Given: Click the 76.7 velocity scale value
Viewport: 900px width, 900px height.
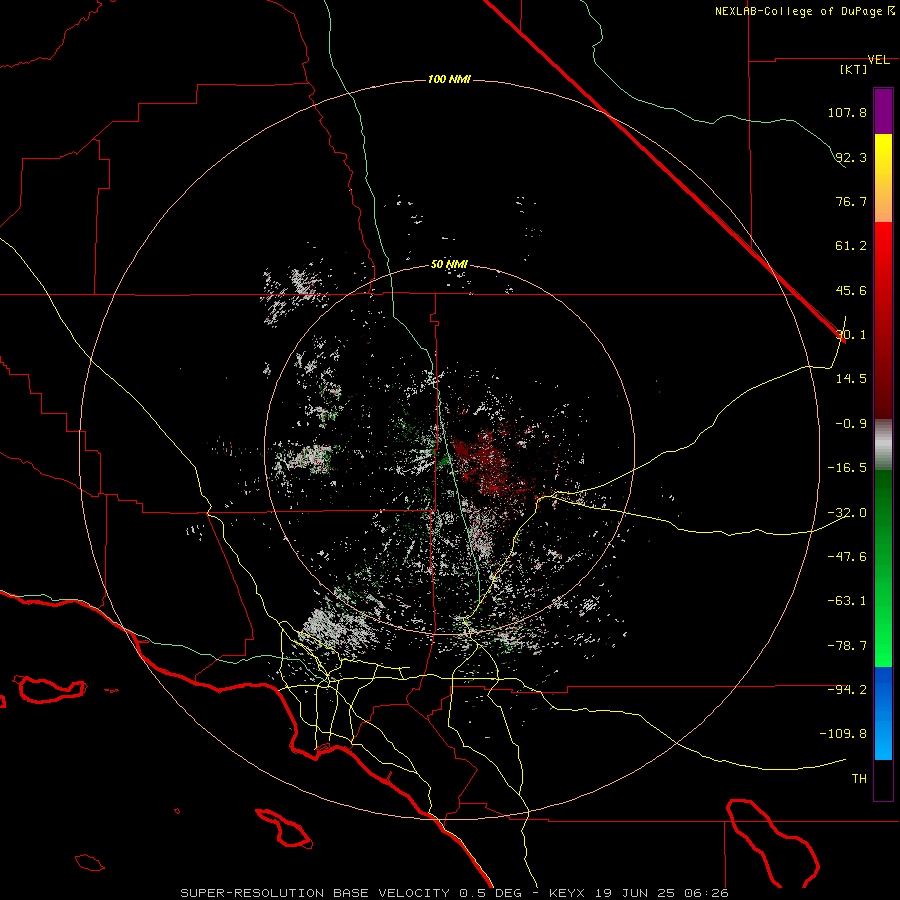Looking at the screenshot, I should click(x=851, y=201).
